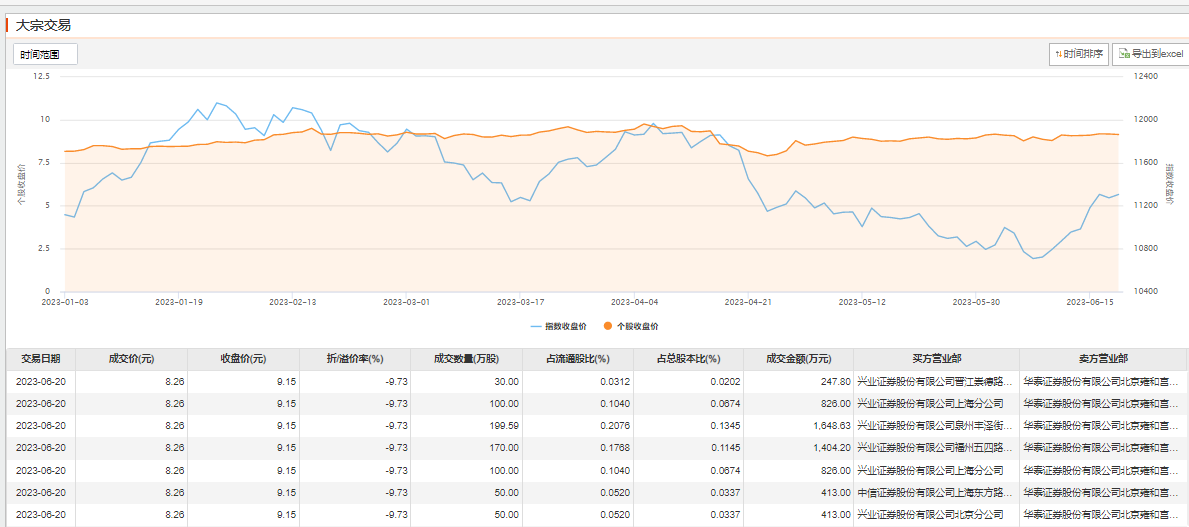This screenshot has height=527, width=1189.
Task: Sort by 成交金额(万元) column header
Action: 798,359
